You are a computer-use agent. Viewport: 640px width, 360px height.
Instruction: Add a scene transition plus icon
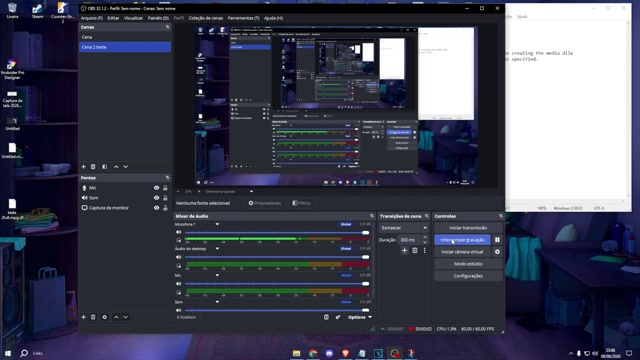[x=404, y=251]
